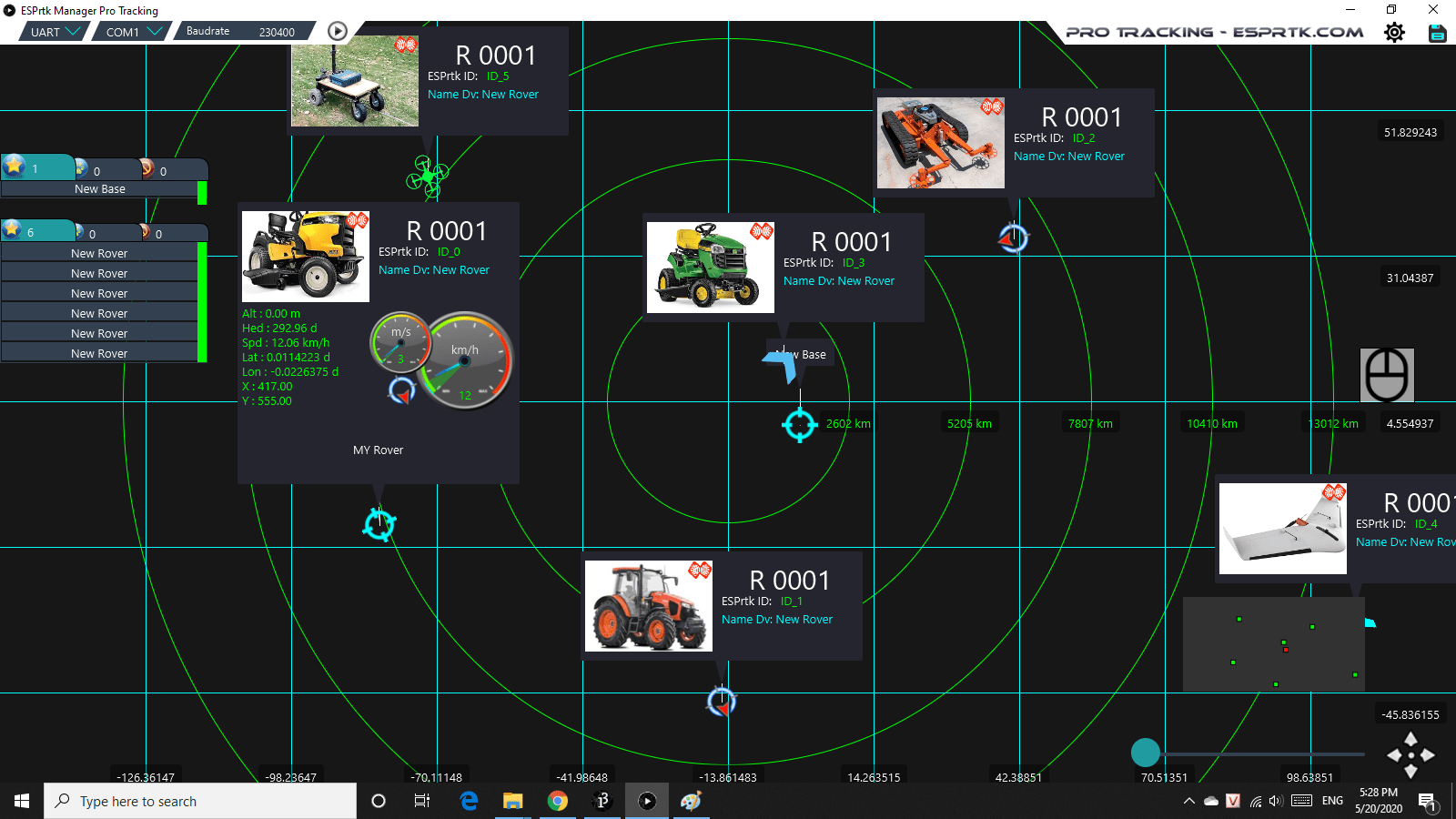Select the New Base entry in the left panel
The width and height of the screenshot is (1456, 819).
click(100, 188)
